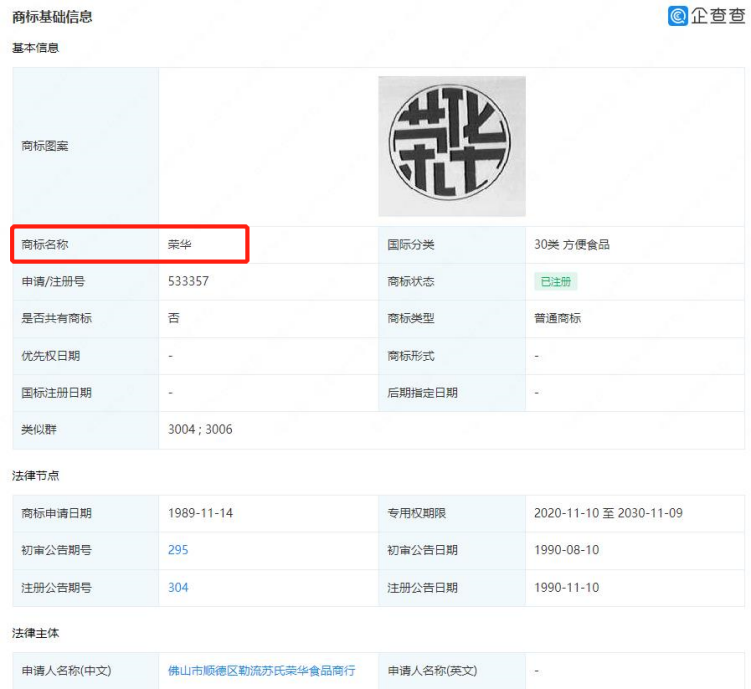Image resolution: width=751 pixels, height=689 pixels.
Task: Select exclusive period 2020-11-10 至 2030-11-09
Action: click(x=608, y=513)
